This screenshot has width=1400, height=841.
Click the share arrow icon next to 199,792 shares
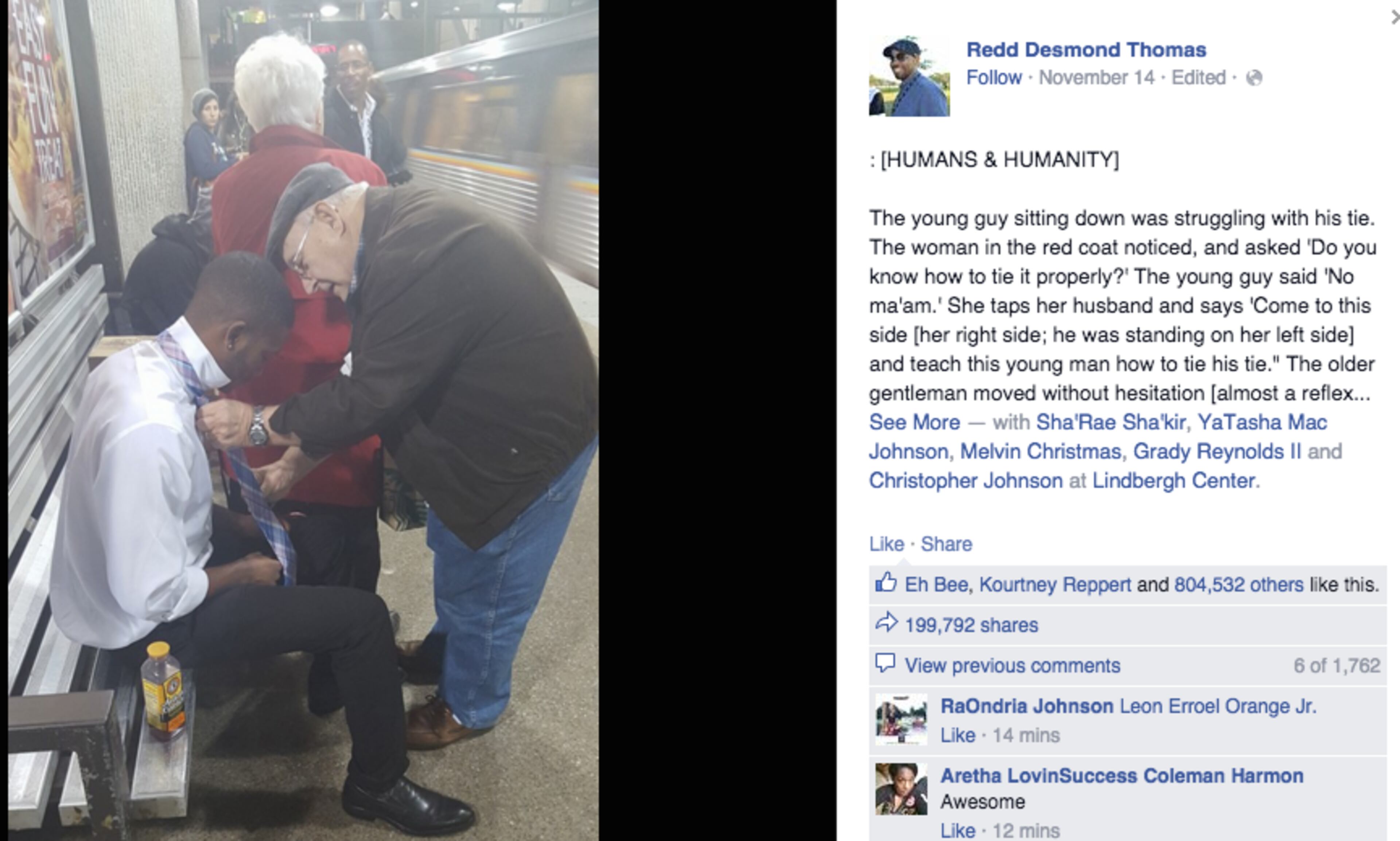tap(886, 622)
